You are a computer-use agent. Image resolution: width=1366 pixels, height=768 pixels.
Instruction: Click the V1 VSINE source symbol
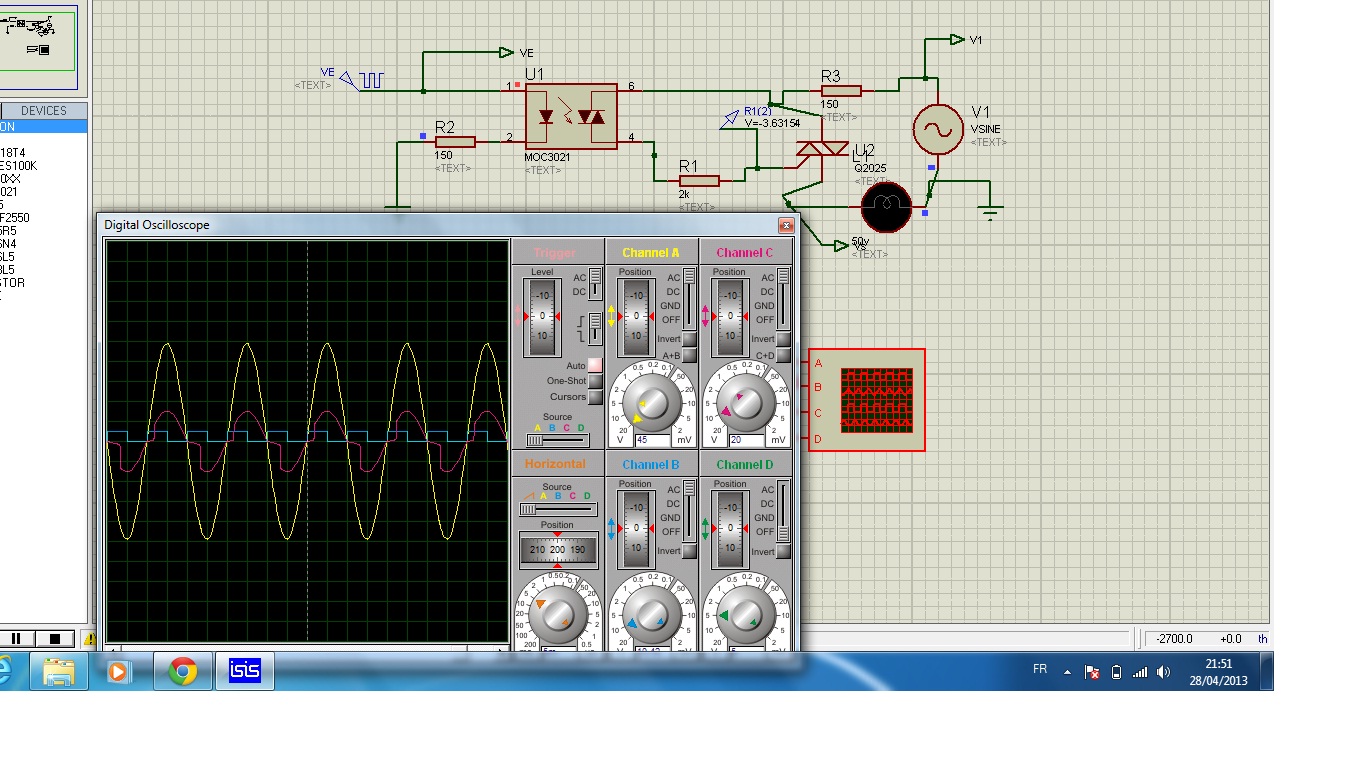(x=938, y=129)
